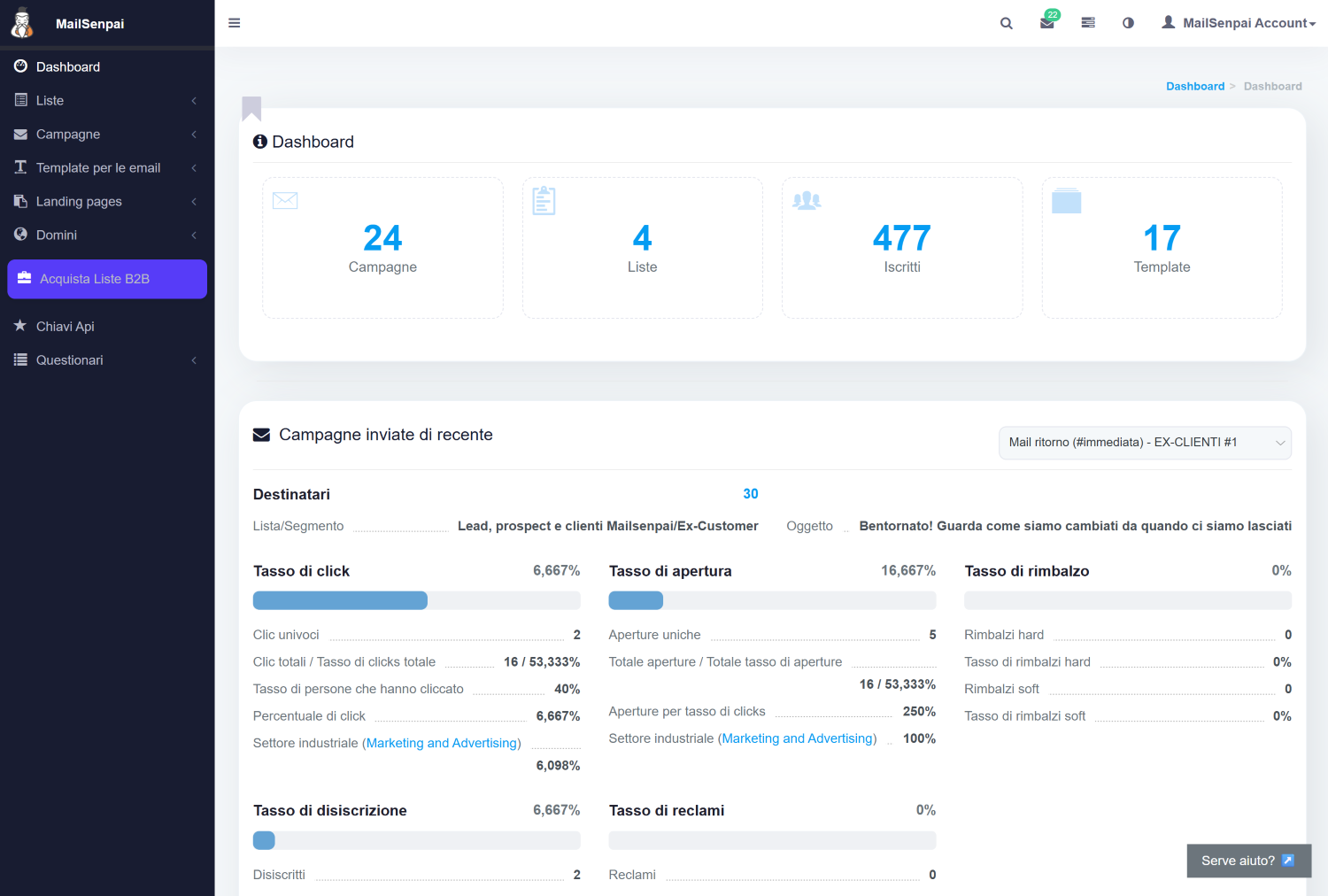The height and width of the screenshot is (896, 1328).
Task: Open Chiavi Api in sidebar
Action: coord(66,327)
